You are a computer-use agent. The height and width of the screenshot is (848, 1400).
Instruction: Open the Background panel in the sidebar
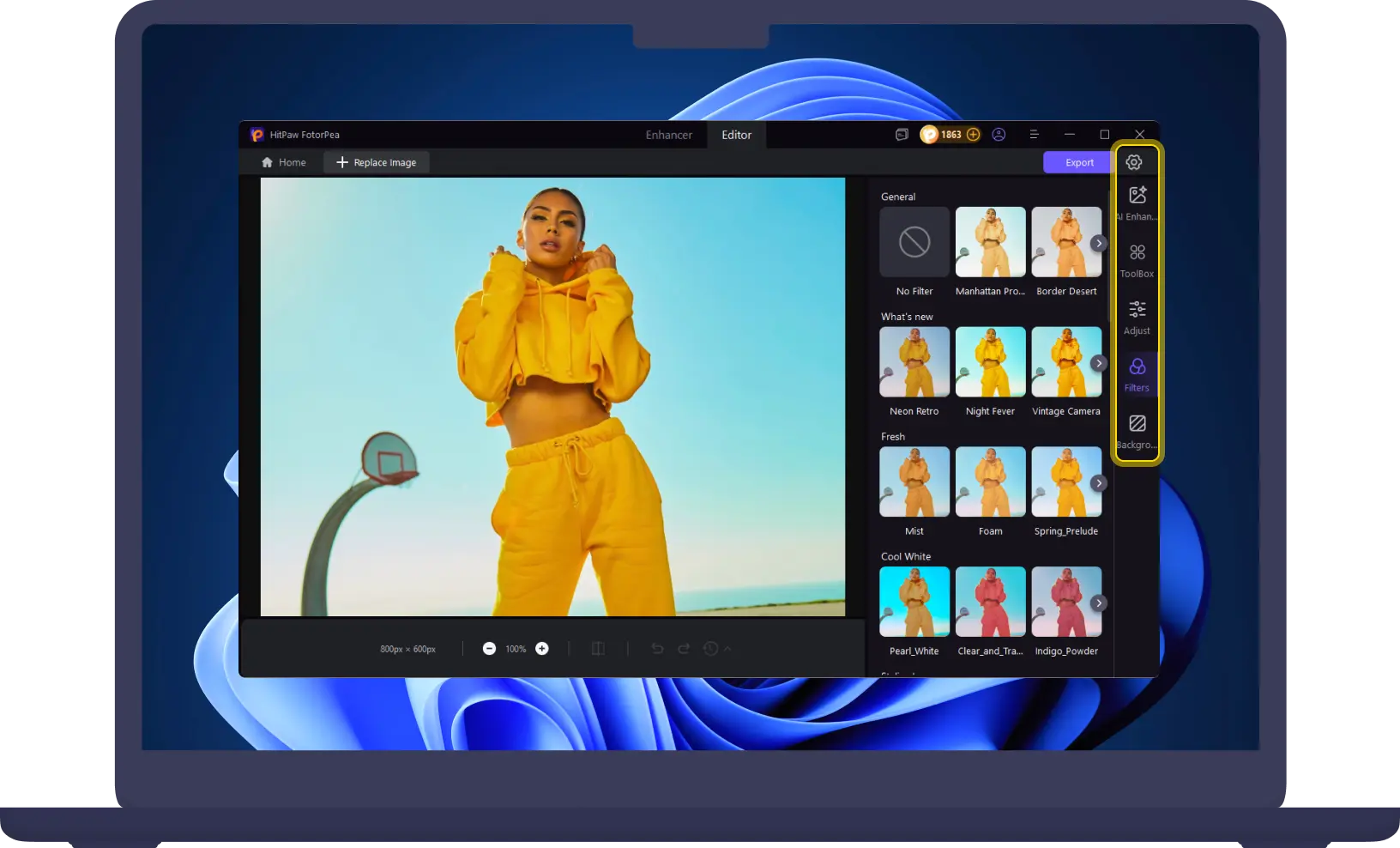[x=1137, y=430]
